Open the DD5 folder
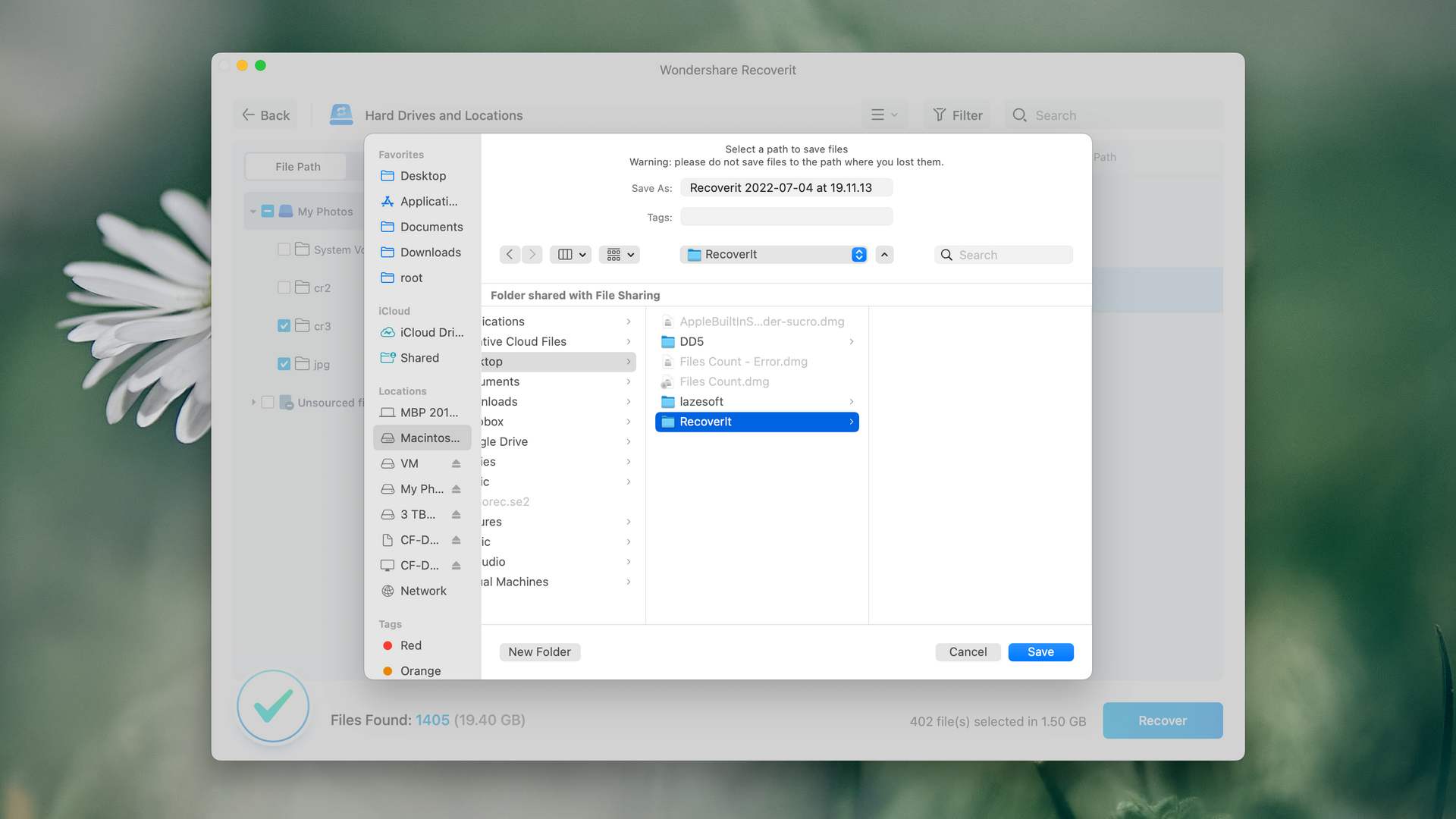 [x=757, y=341]
